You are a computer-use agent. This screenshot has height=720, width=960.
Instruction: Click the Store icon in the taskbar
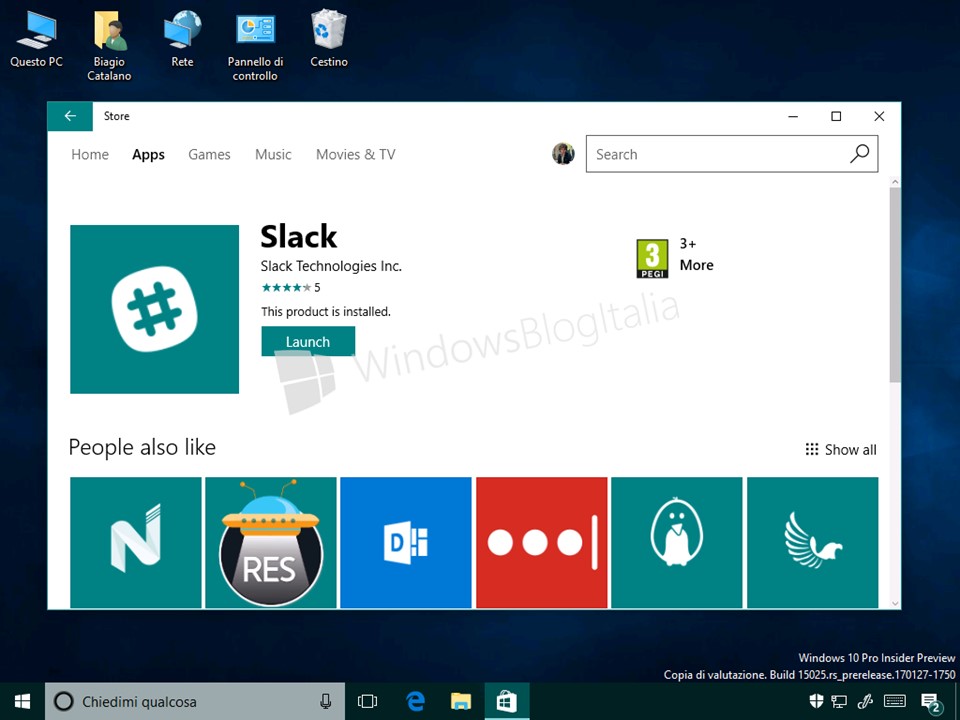[507, 702]
